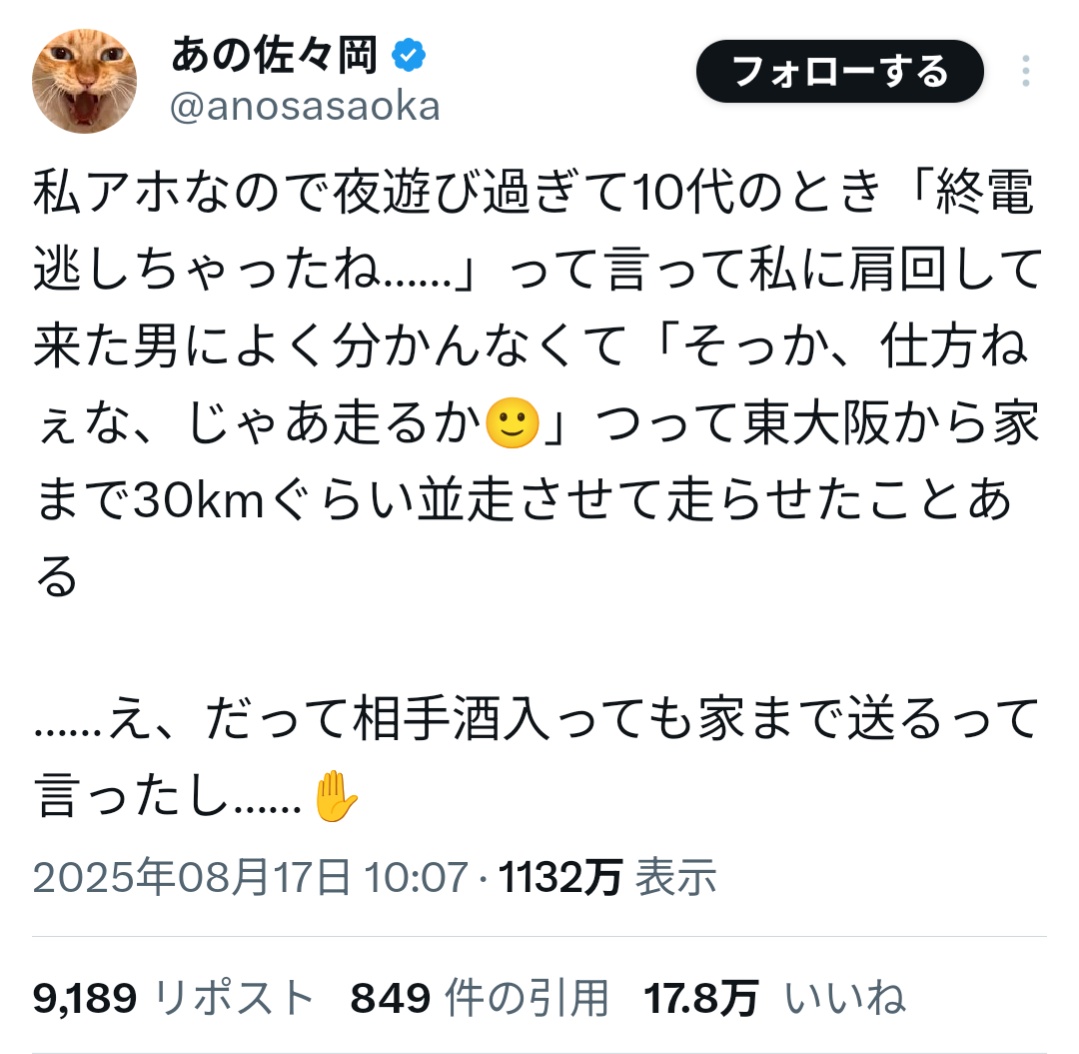Open the three-dot more options menu
The height and width of the screenshot is (1054, 1079).
point(1025,72)
